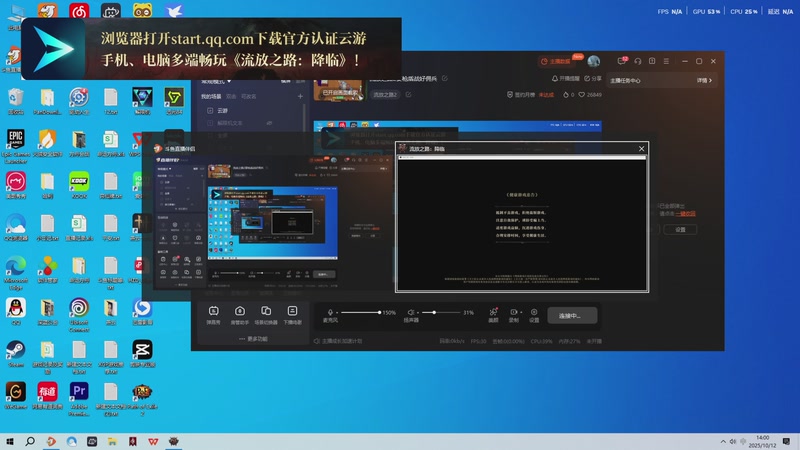Add a new scene with the plus icon

(300, 96)
